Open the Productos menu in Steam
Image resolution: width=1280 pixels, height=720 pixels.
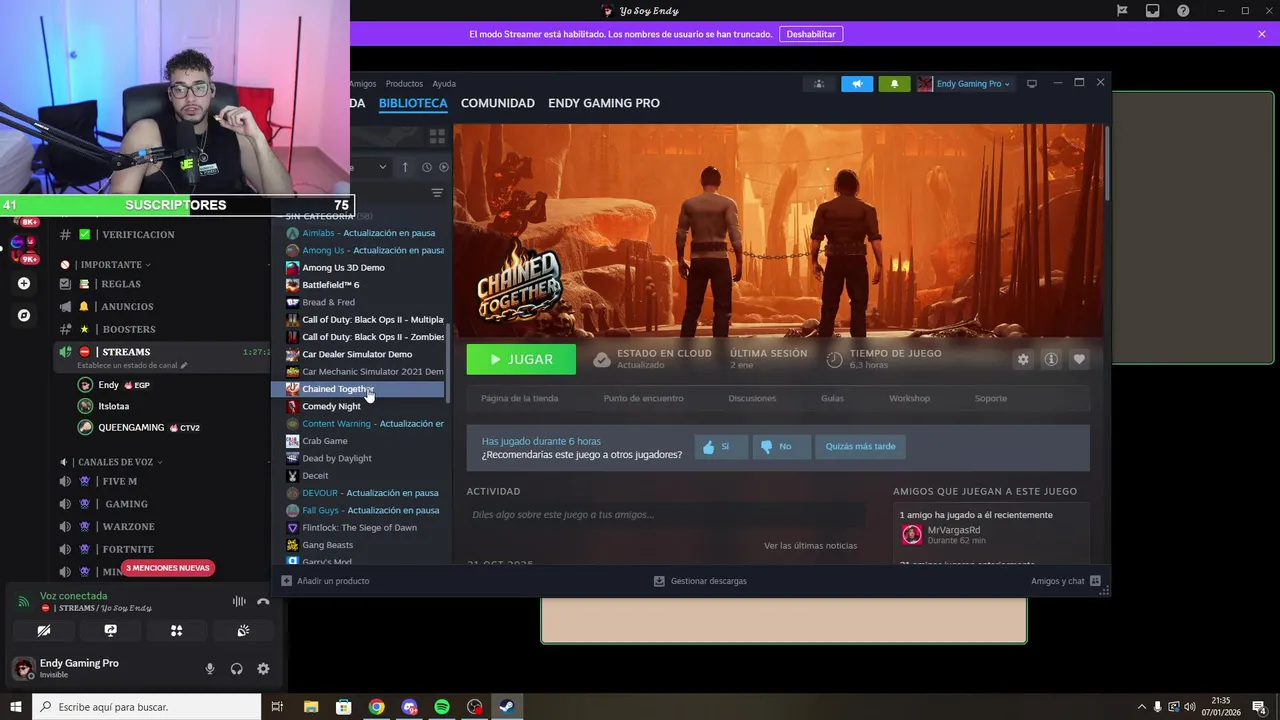tap(404, 84)
